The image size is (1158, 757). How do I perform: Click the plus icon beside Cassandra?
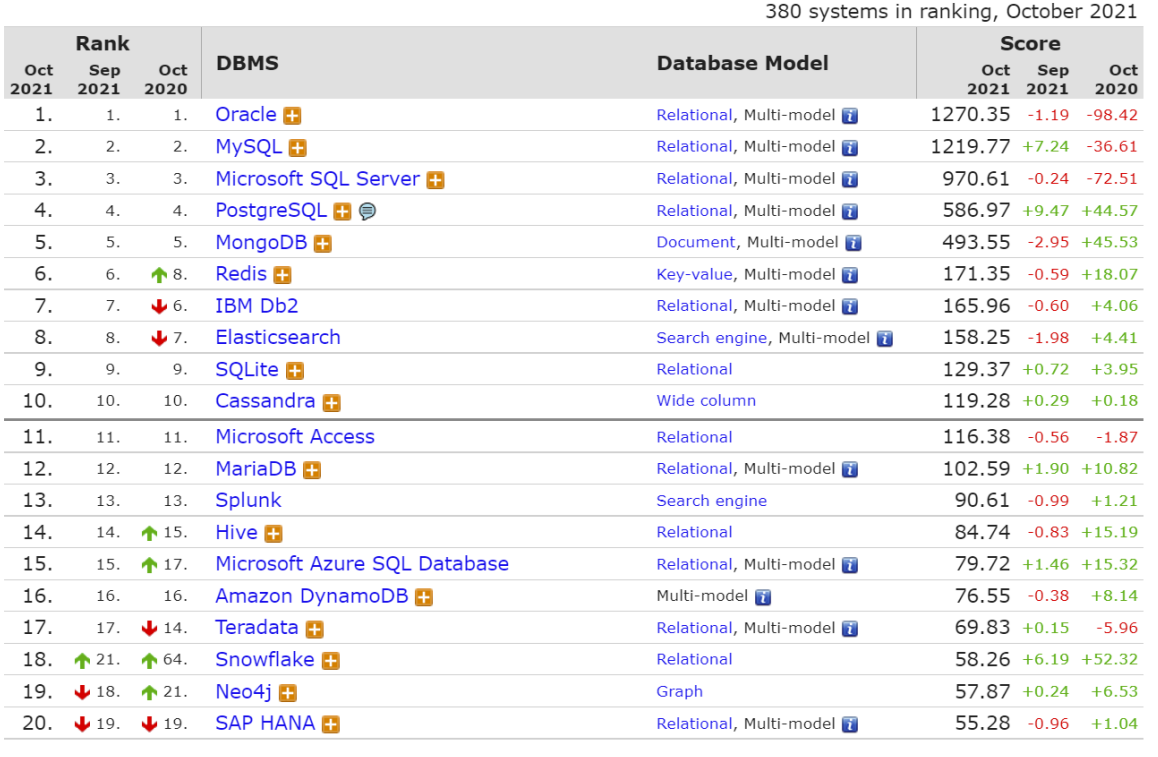click(x=332, y=403)
